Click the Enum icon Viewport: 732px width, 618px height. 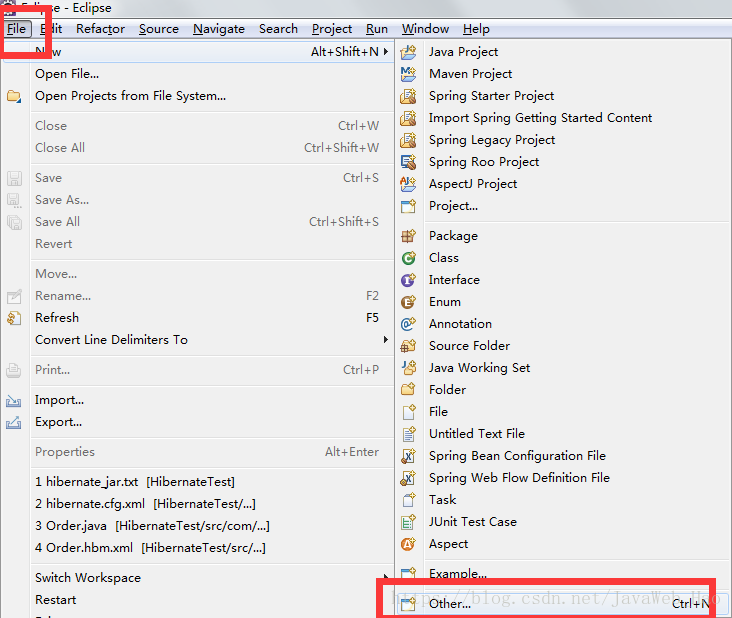[408, 302]
